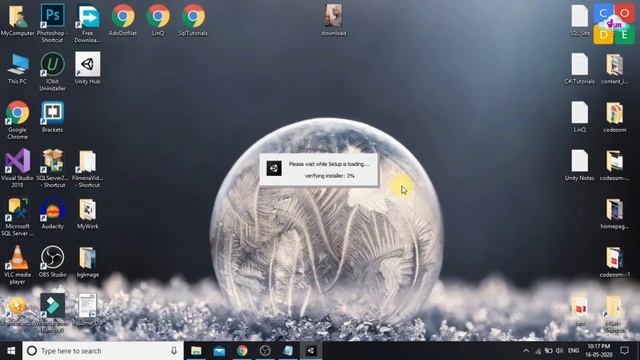Open the AdoDotNet Chrome shortcut

[x=122, y=20]
